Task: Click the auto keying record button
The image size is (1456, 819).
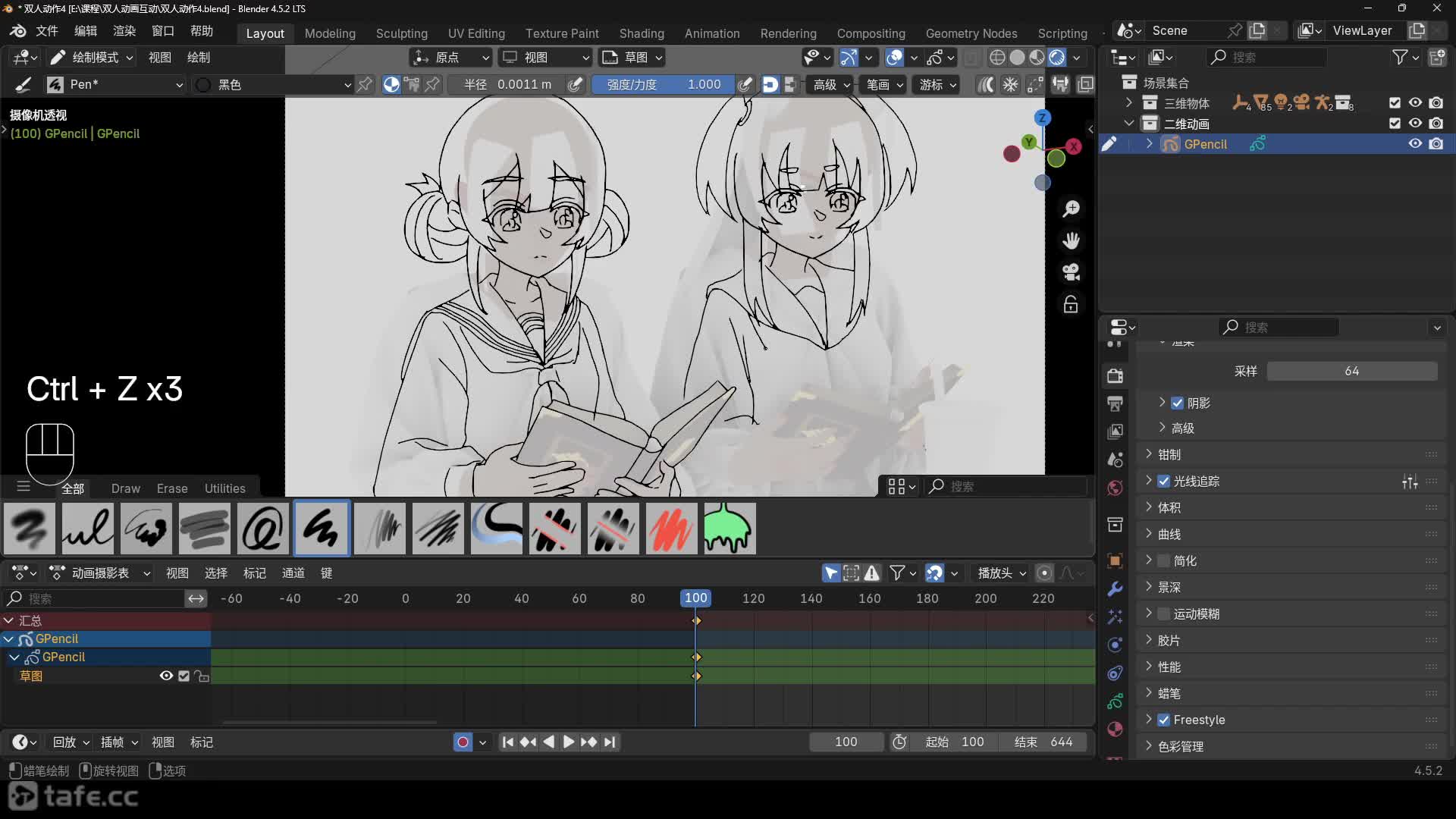Action: pos(463,742)
